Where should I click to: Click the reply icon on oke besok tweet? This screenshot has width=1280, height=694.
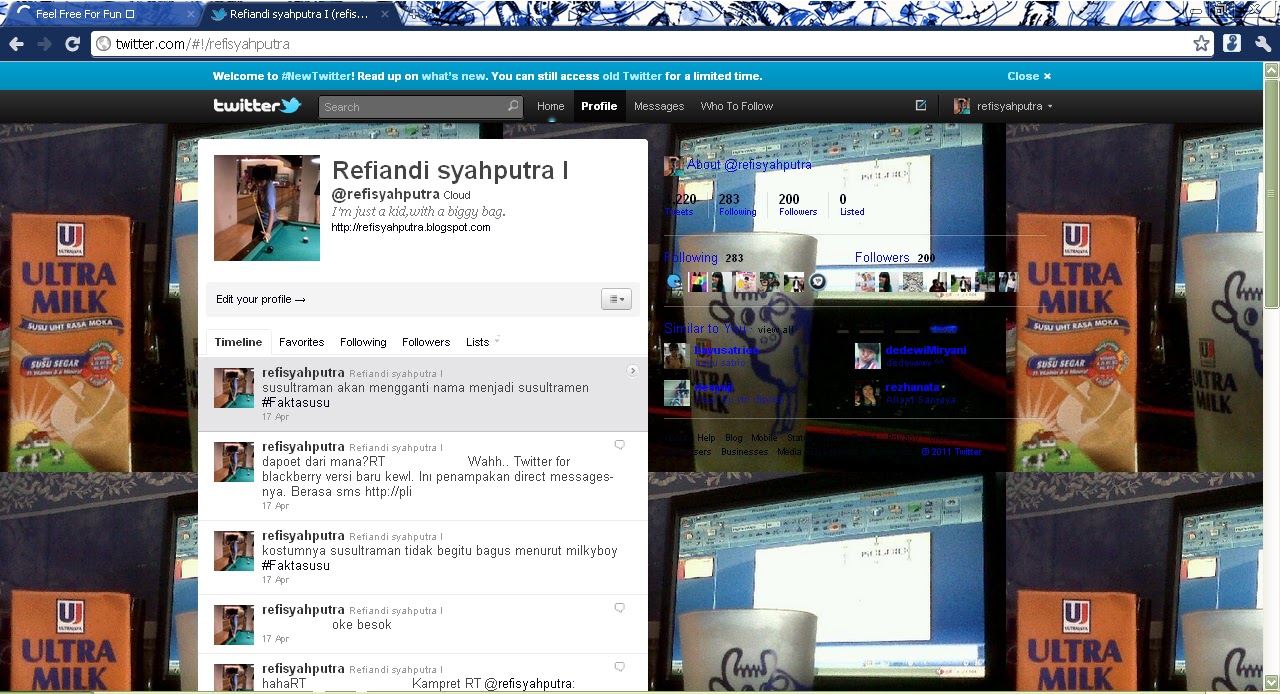619,608
